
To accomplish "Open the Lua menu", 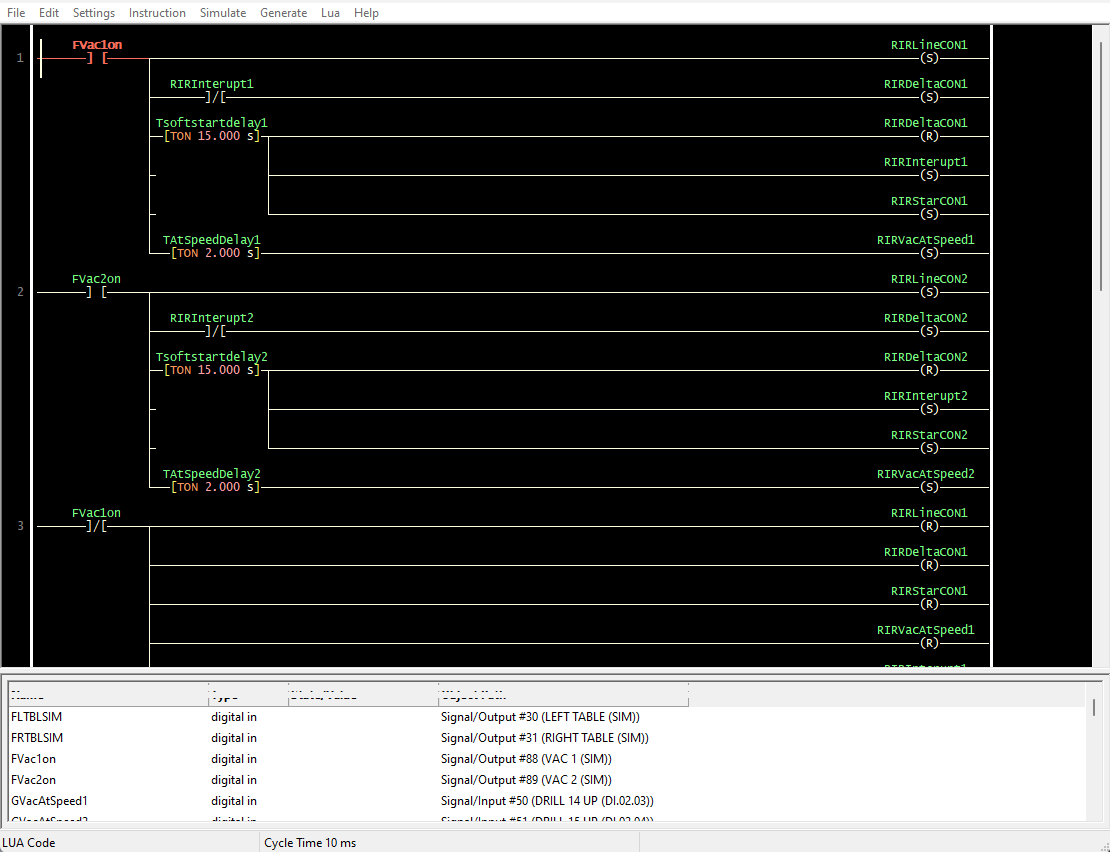I will (x=330, y=13).
